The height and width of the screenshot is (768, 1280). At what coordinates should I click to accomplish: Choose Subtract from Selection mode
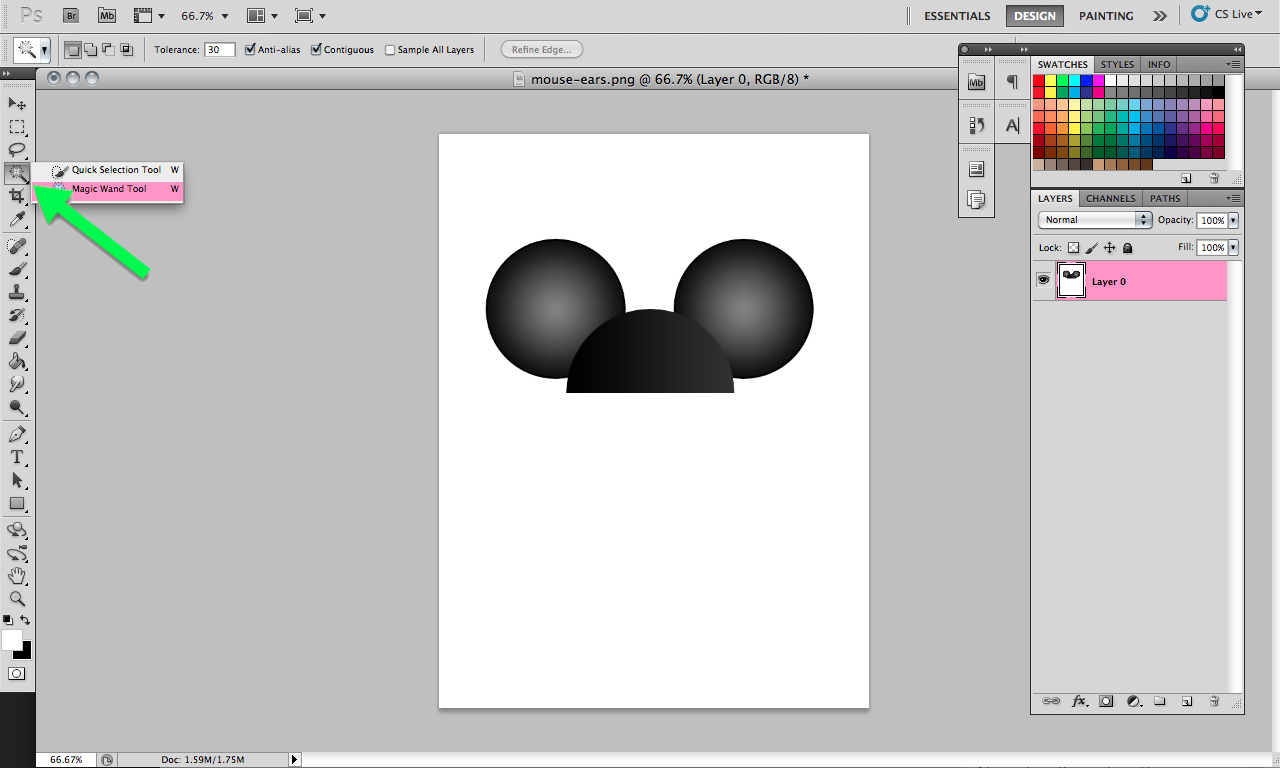[108, 49]
